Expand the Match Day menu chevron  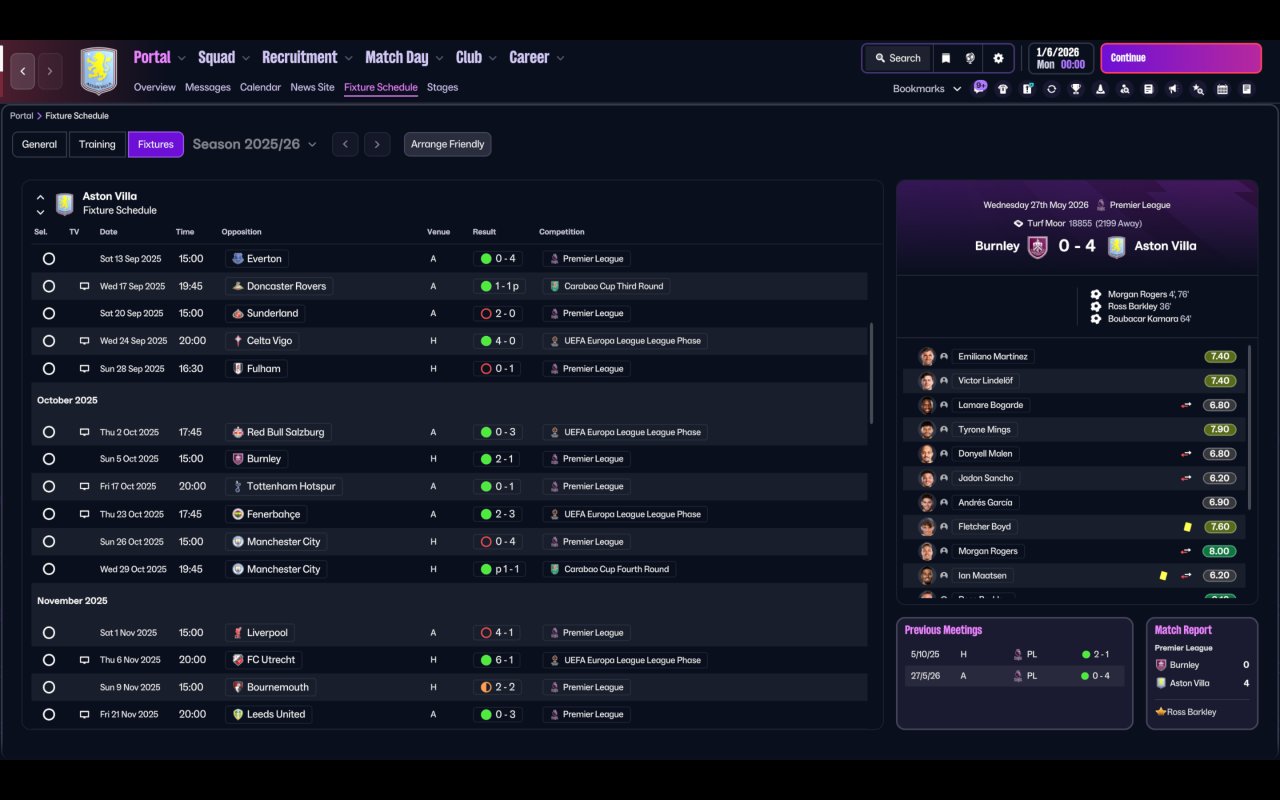[x=440, y=58]
